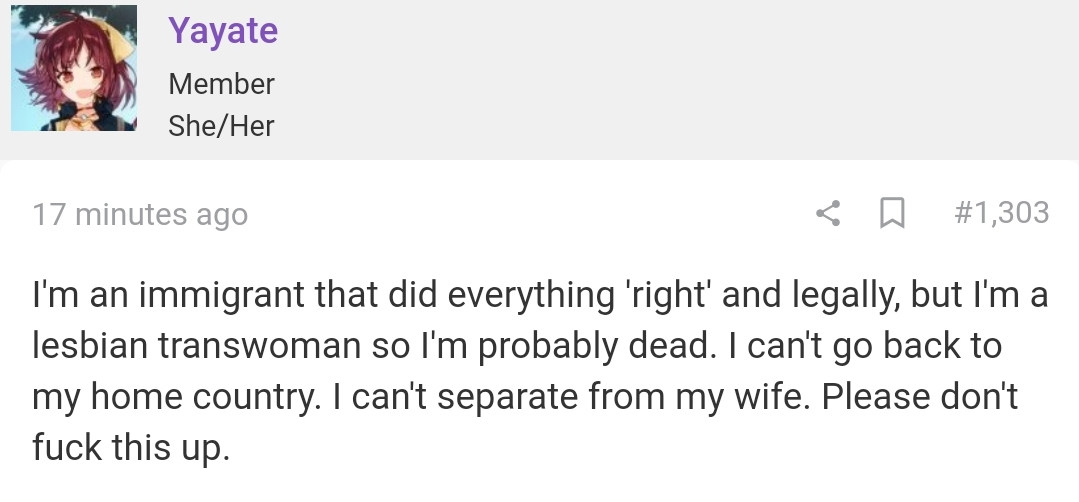The height and width of the screenshot is (502, 1079).
Task: Click the phrase 'probably dead' in the post
Action: (597, 346)
